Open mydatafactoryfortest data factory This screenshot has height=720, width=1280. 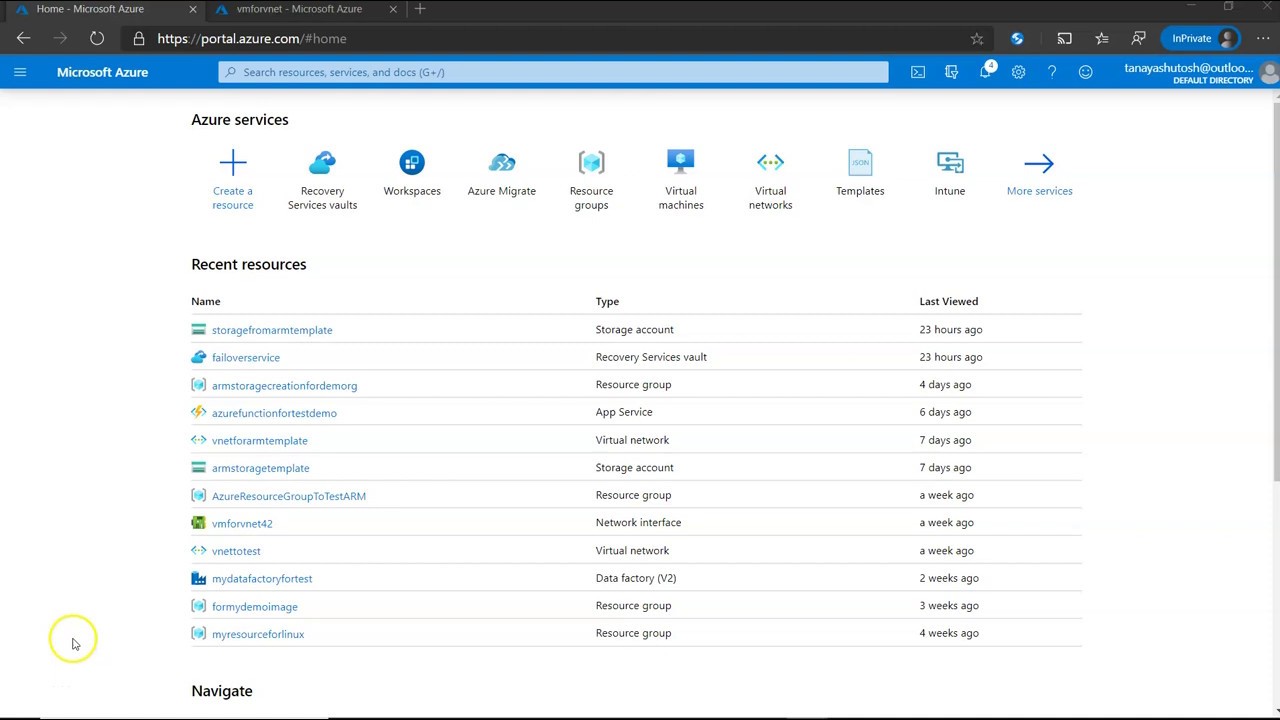(x=262, y=578)
